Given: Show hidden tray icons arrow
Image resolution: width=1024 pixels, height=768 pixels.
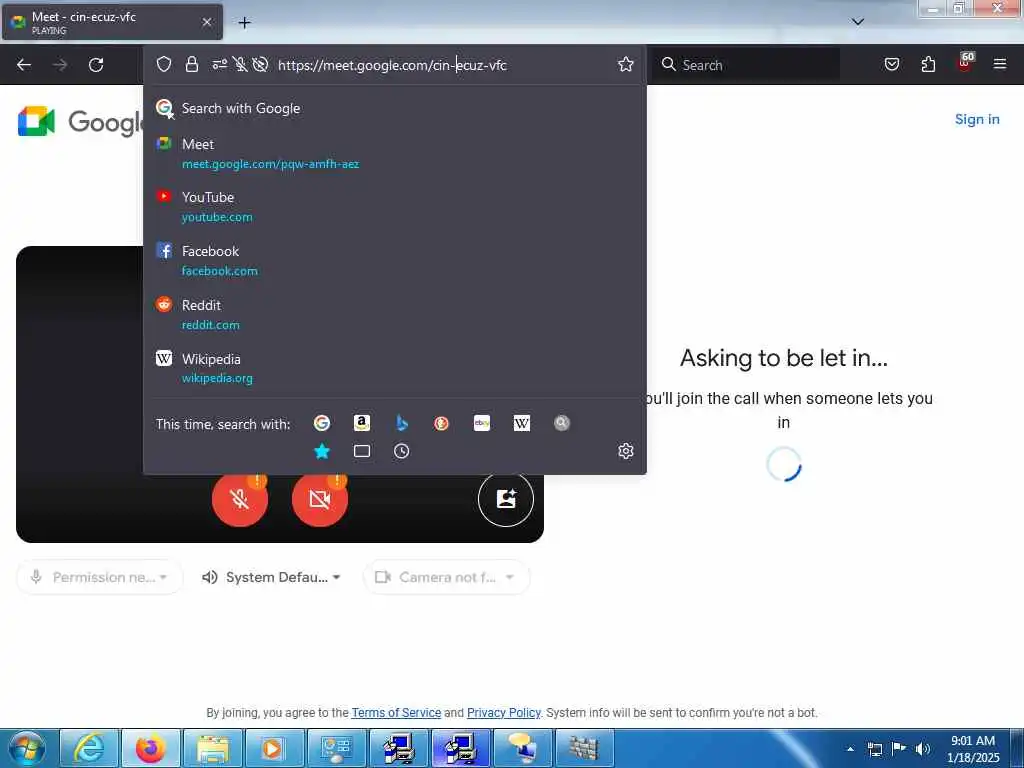Looking at the screenshot, I should (x=850, y=749).
